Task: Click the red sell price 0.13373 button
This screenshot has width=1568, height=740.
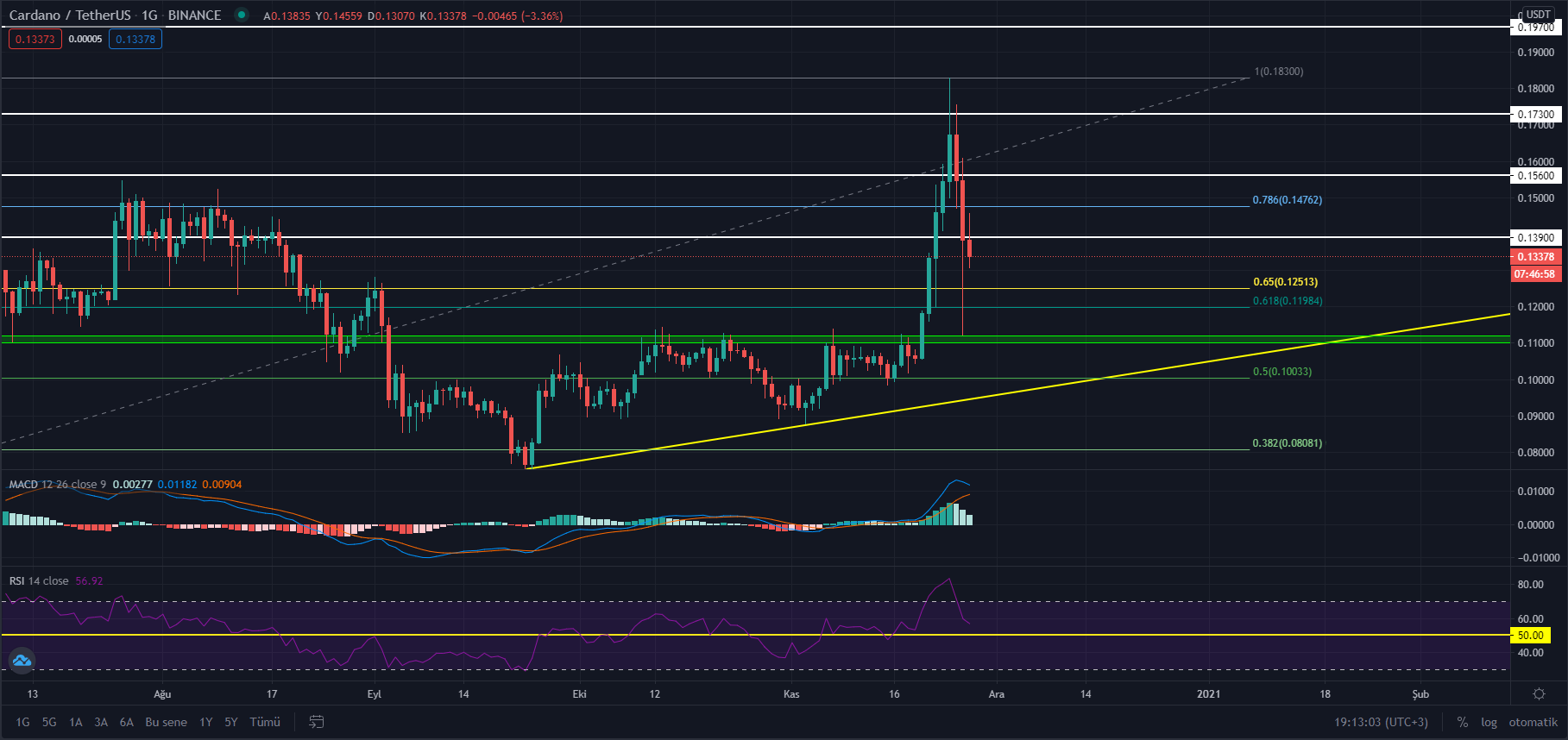Action: [x=35, y=39]
